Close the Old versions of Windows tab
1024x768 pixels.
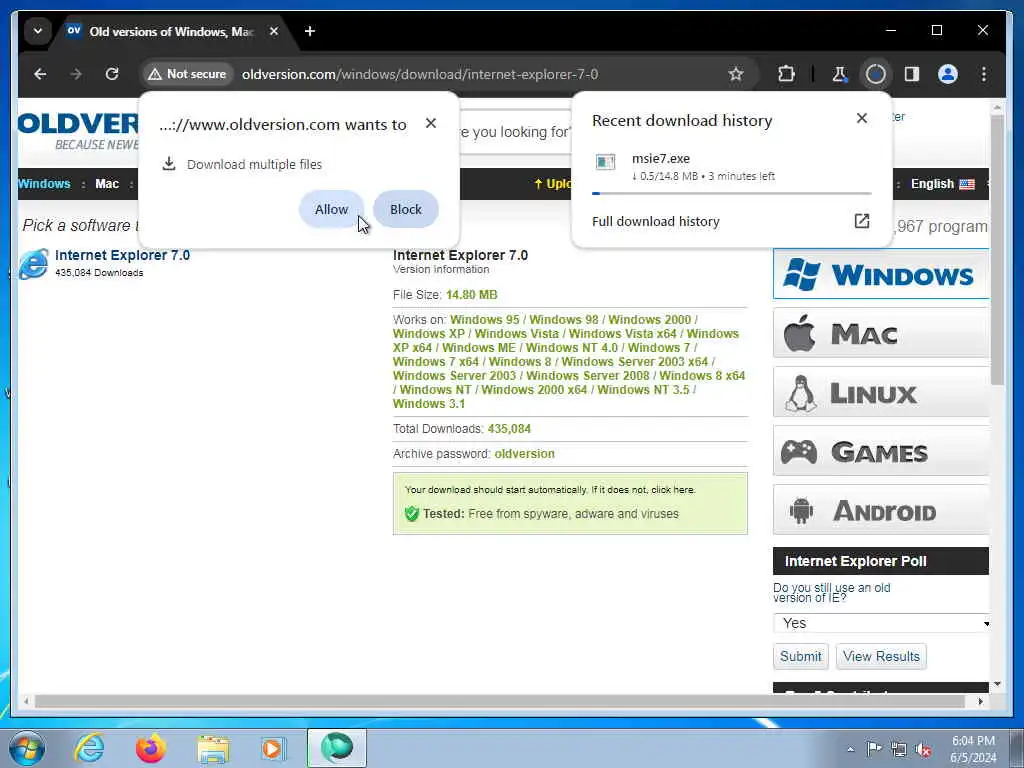point(274,31)
